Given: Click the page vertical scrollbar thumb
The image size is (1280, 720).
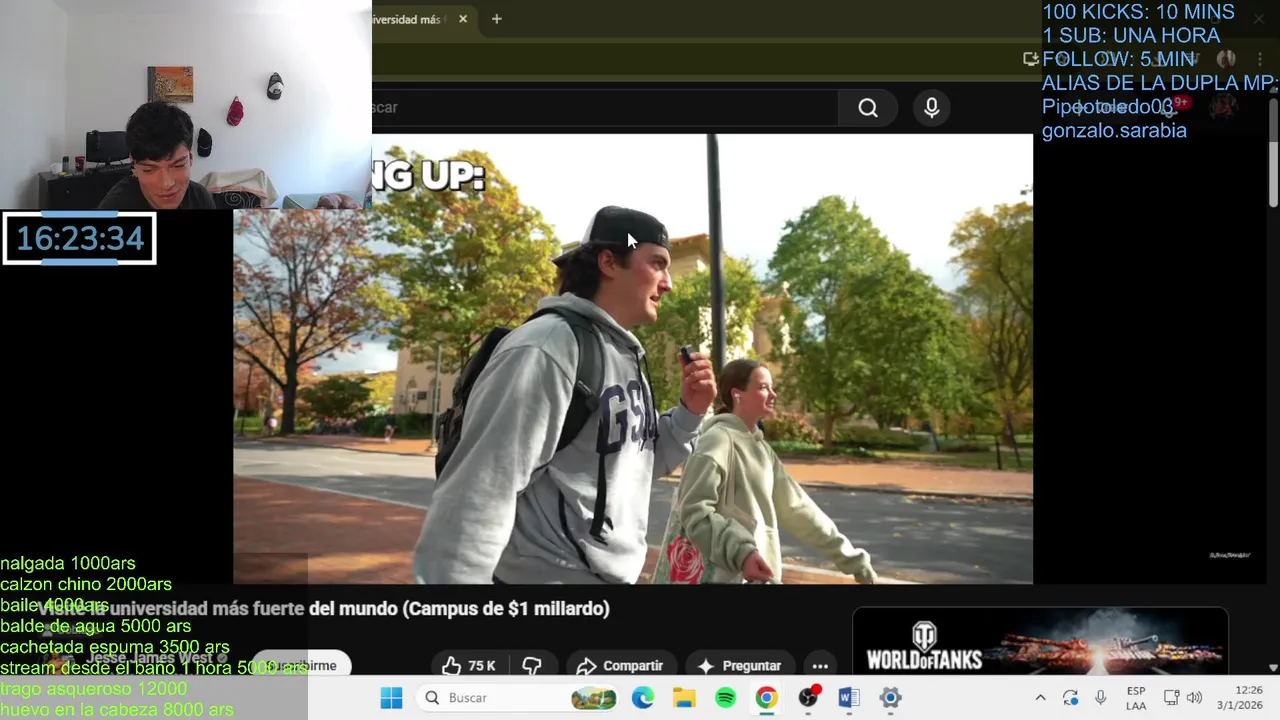Looking at the screenshot, I should click(x=1273, y=172).
